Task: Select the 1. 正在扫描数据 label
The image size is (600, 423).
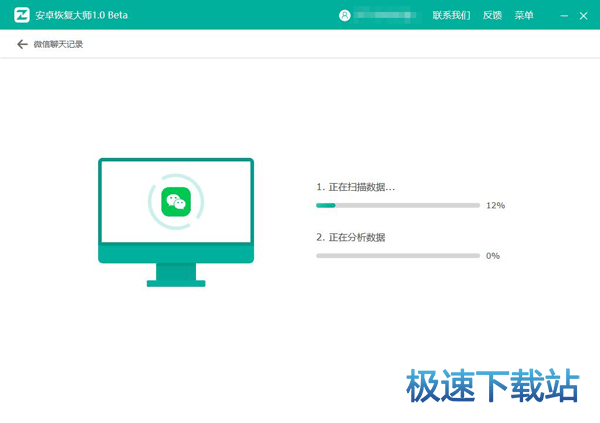Action: pyautogui.click(x=355, y=187)
